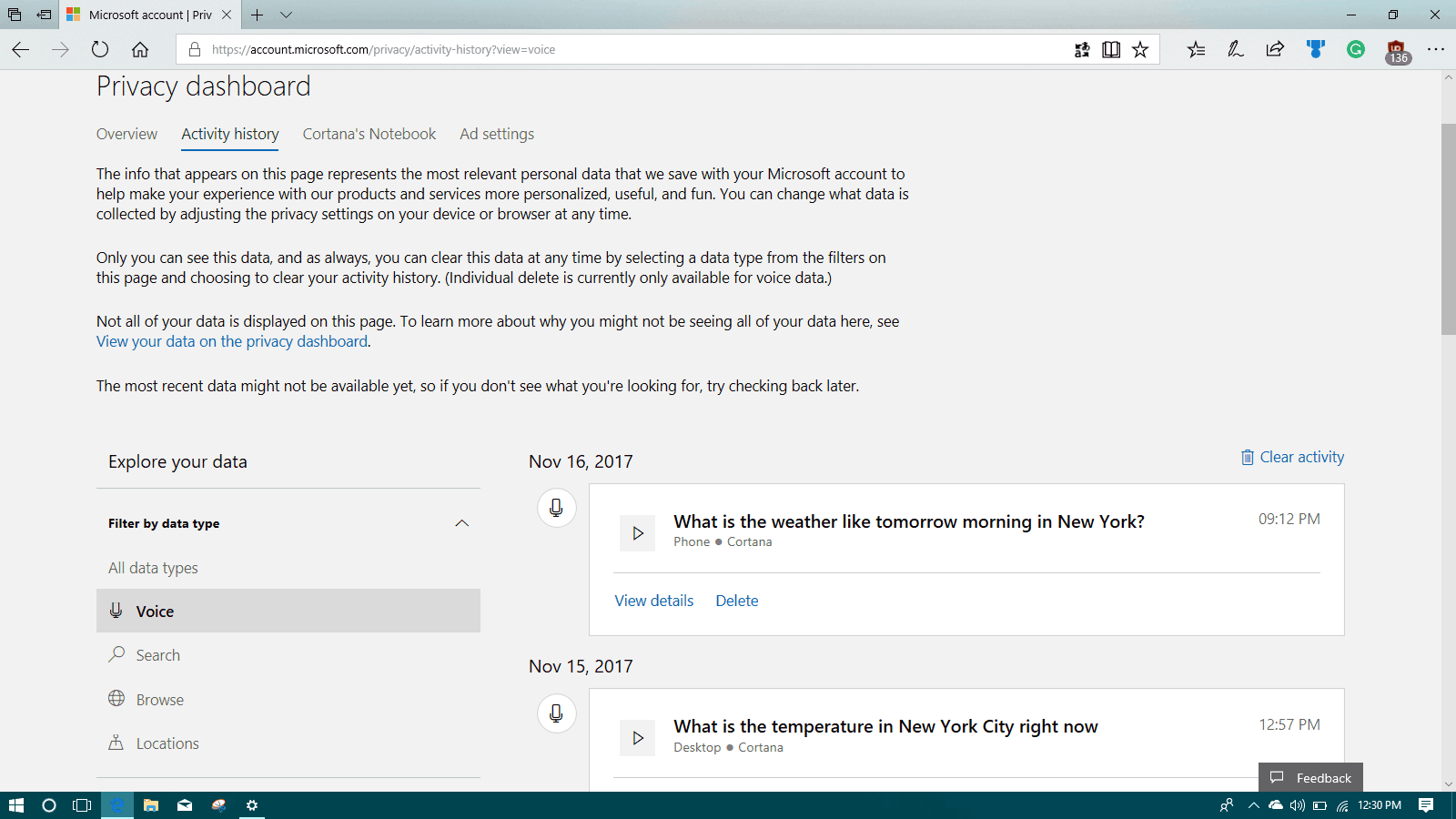Open the Grammarly extension icon
Screen dimensions: 1456x819
tap(1356, 50)
